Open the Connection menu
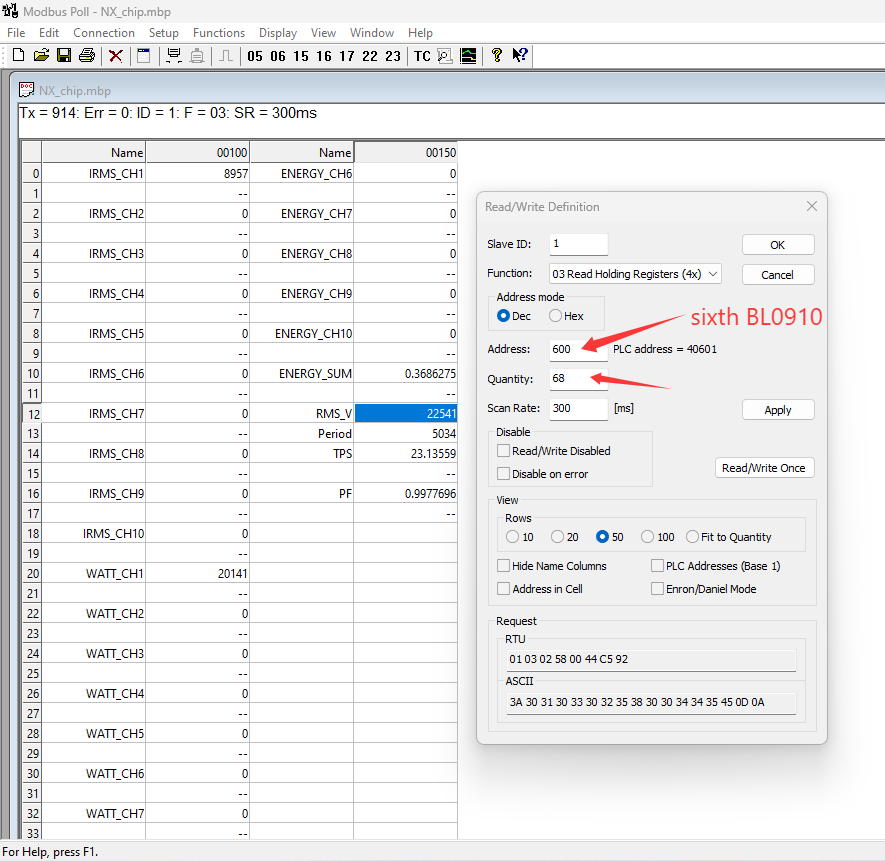This screenshot has height=861, width=885. click(104, 33)
